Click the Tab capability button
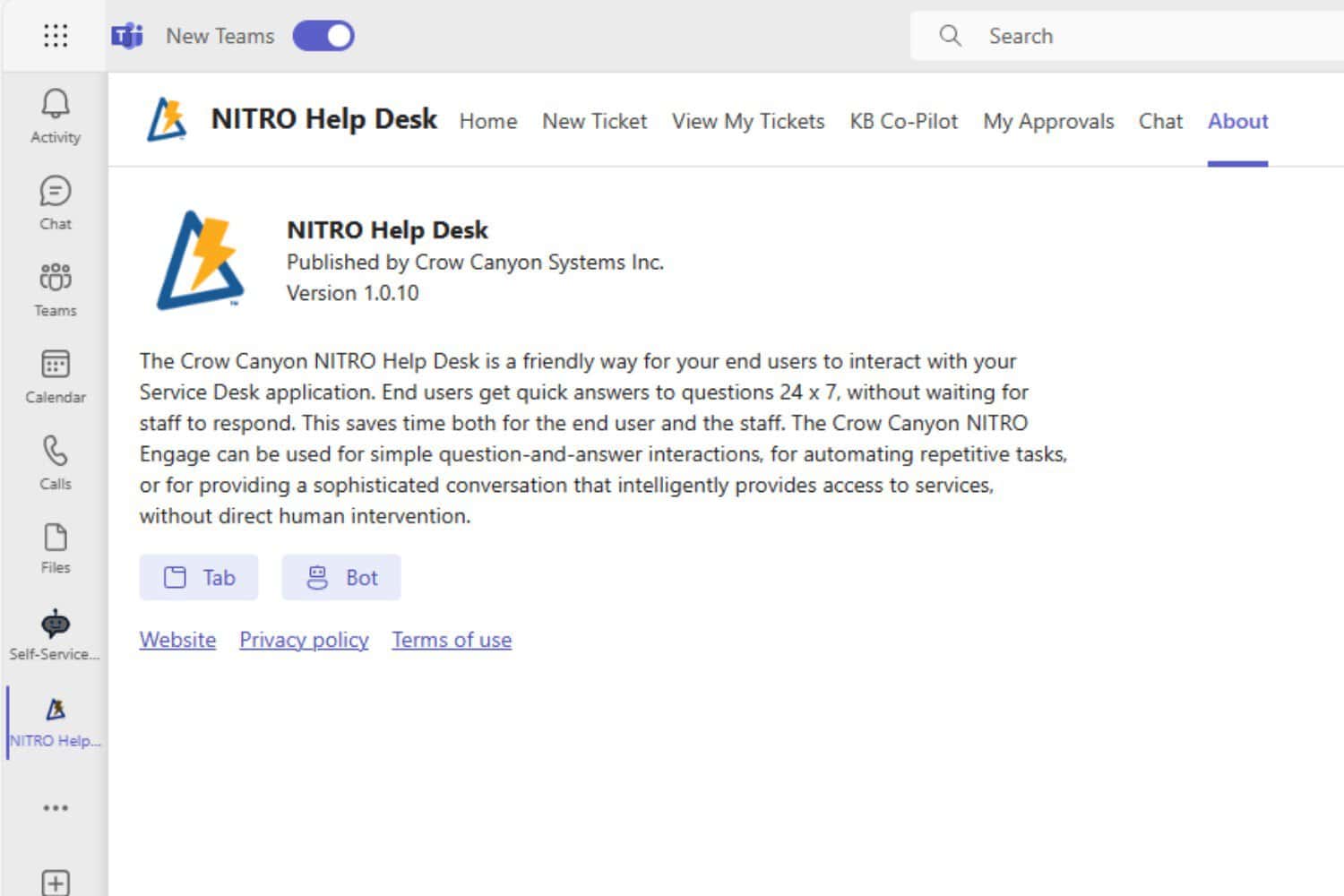The image size is (1344, 896). tap(199, 577)
